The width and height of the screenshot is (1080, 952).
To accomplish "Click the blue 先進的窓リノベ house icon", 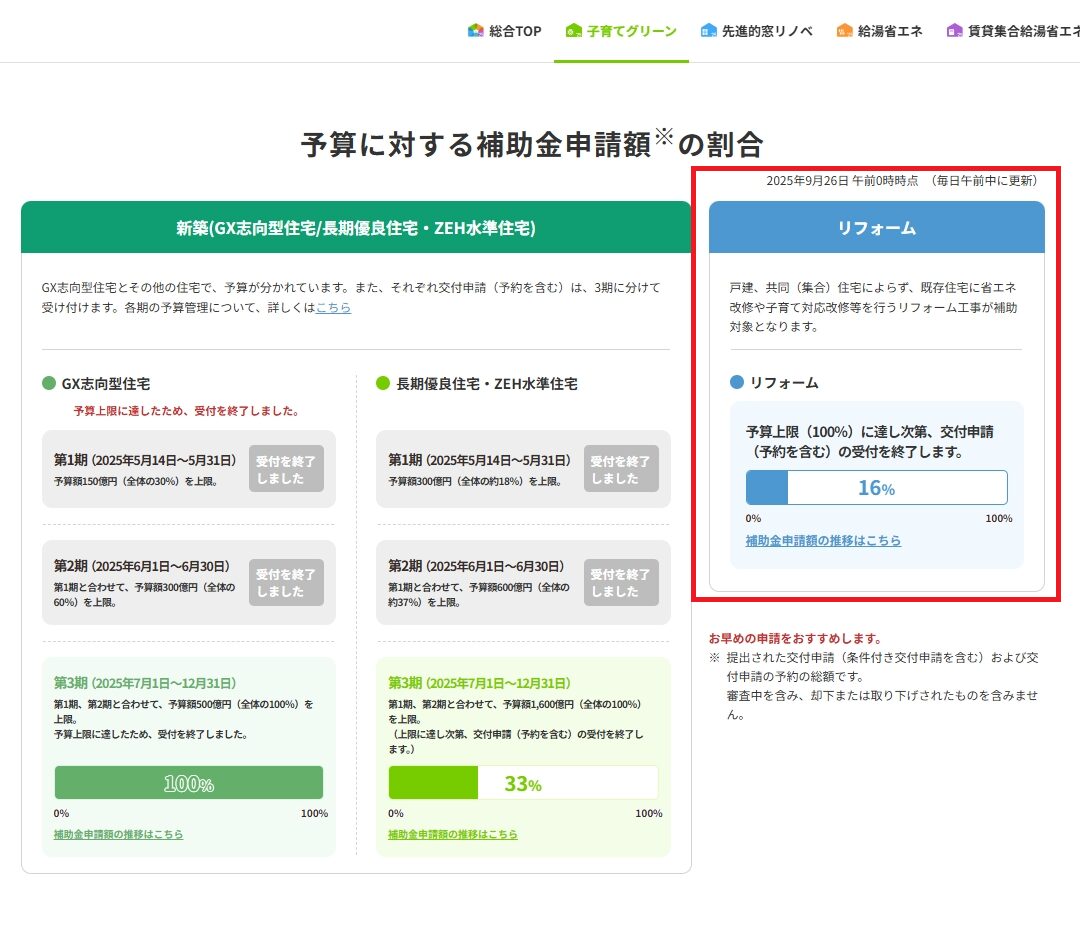I will tap(709, 31).
